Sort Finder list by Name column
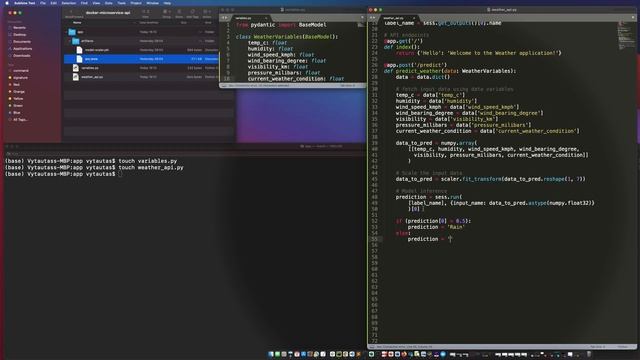The height and width of the screenshot is (360, 640). 77,23
